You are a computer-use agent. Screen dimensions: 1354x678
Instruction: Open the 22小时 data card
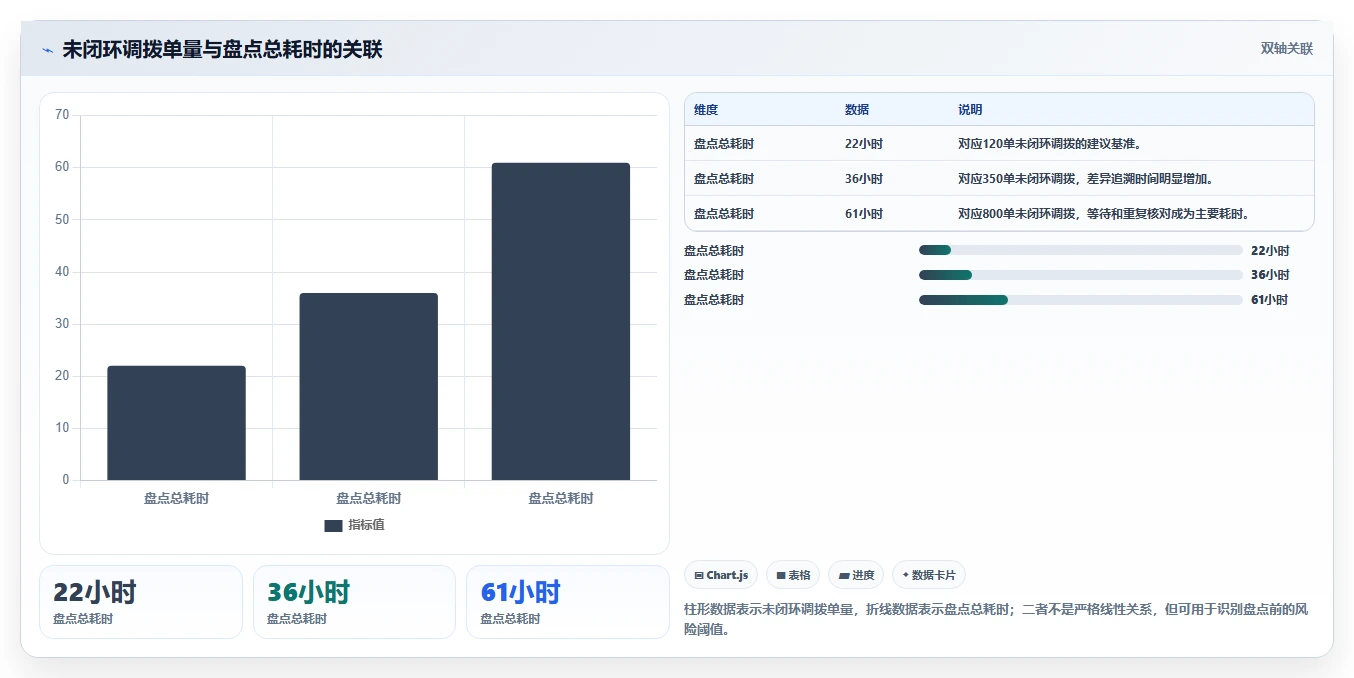[x=141, y=602]
